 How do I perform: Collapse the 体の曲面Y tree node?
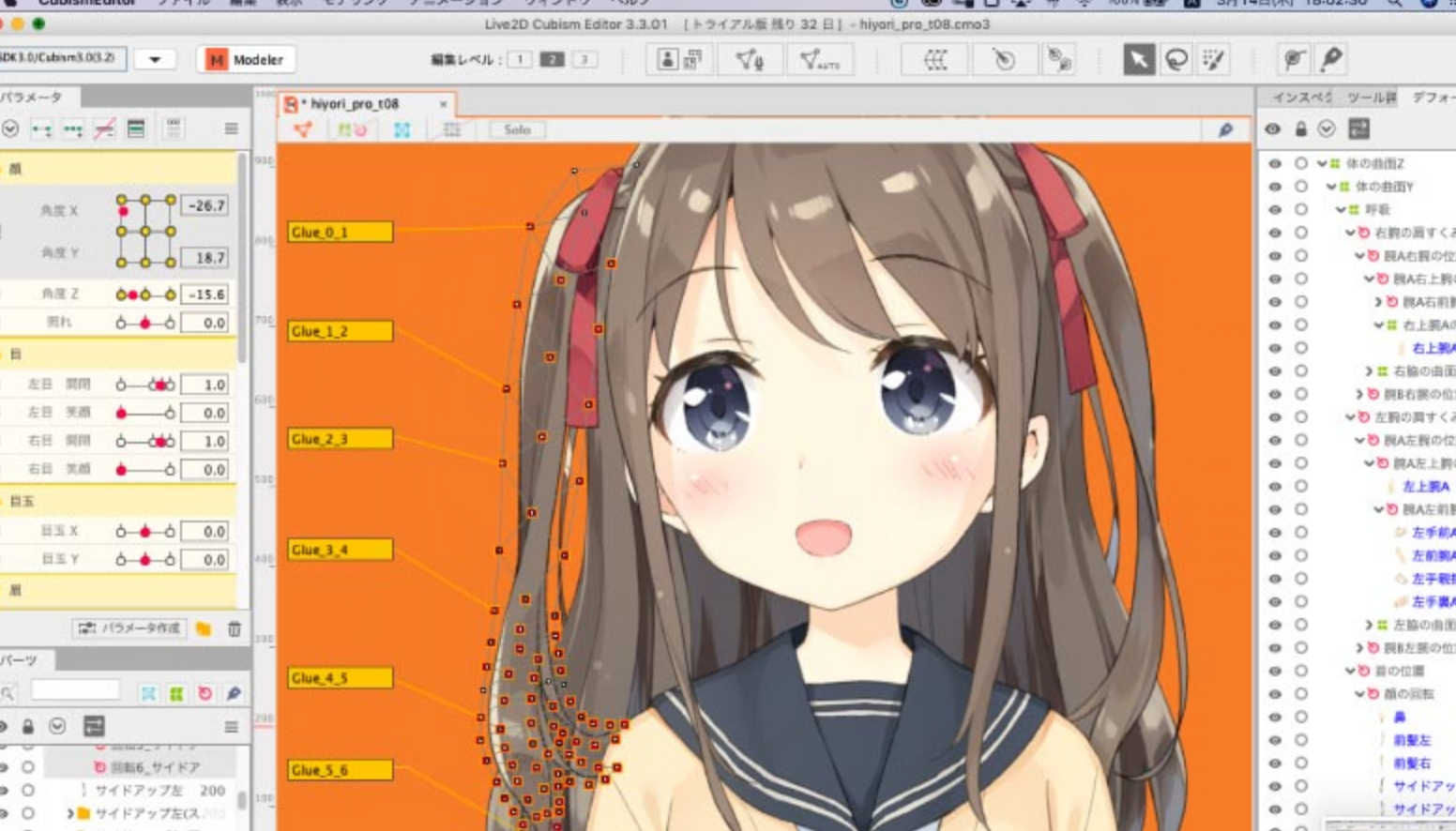point(1331,187)
